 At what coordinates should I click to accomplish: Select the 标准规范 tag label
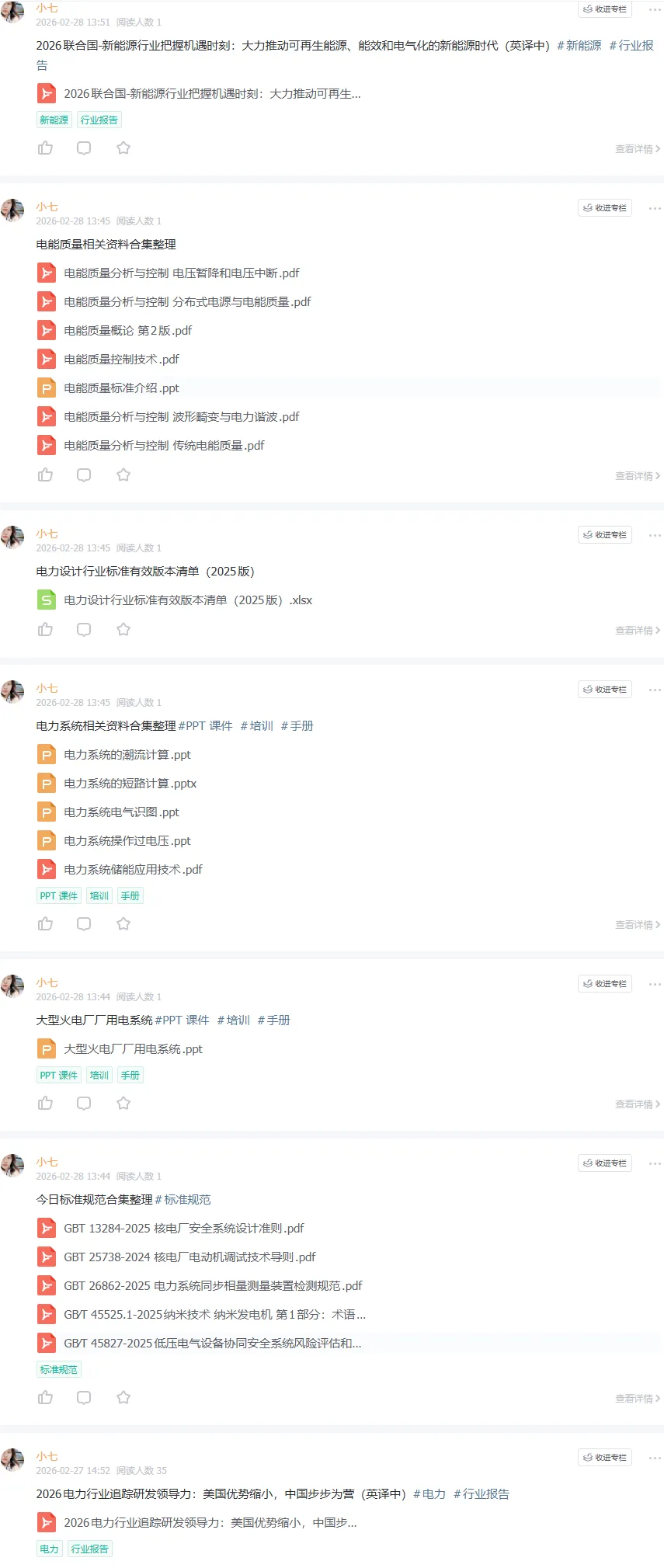tap(59, 1369)
